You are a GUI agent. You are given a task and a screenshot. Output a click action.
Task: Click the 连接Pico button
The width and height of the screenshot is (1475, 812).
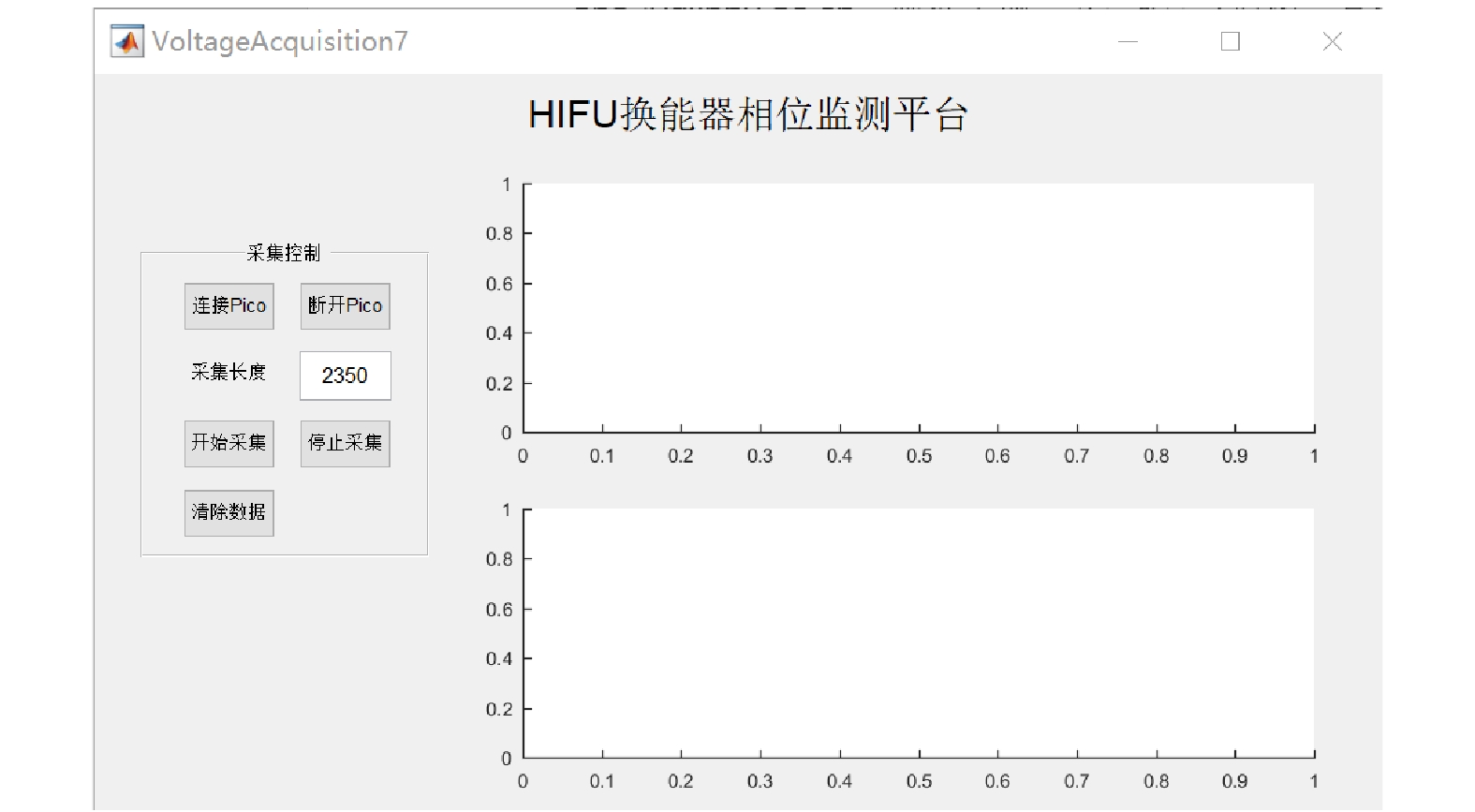tap(229, 306)
